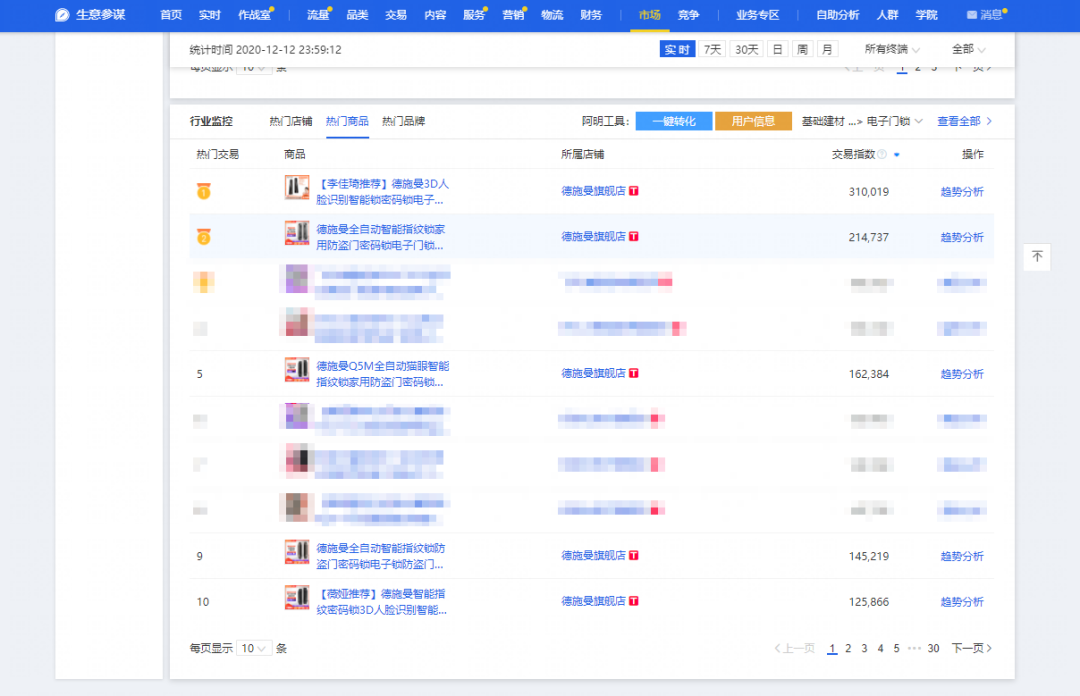Click Tmall badge in 162,384 row
The width and height of the screenshot is (1080, 696).
point(634,373)
